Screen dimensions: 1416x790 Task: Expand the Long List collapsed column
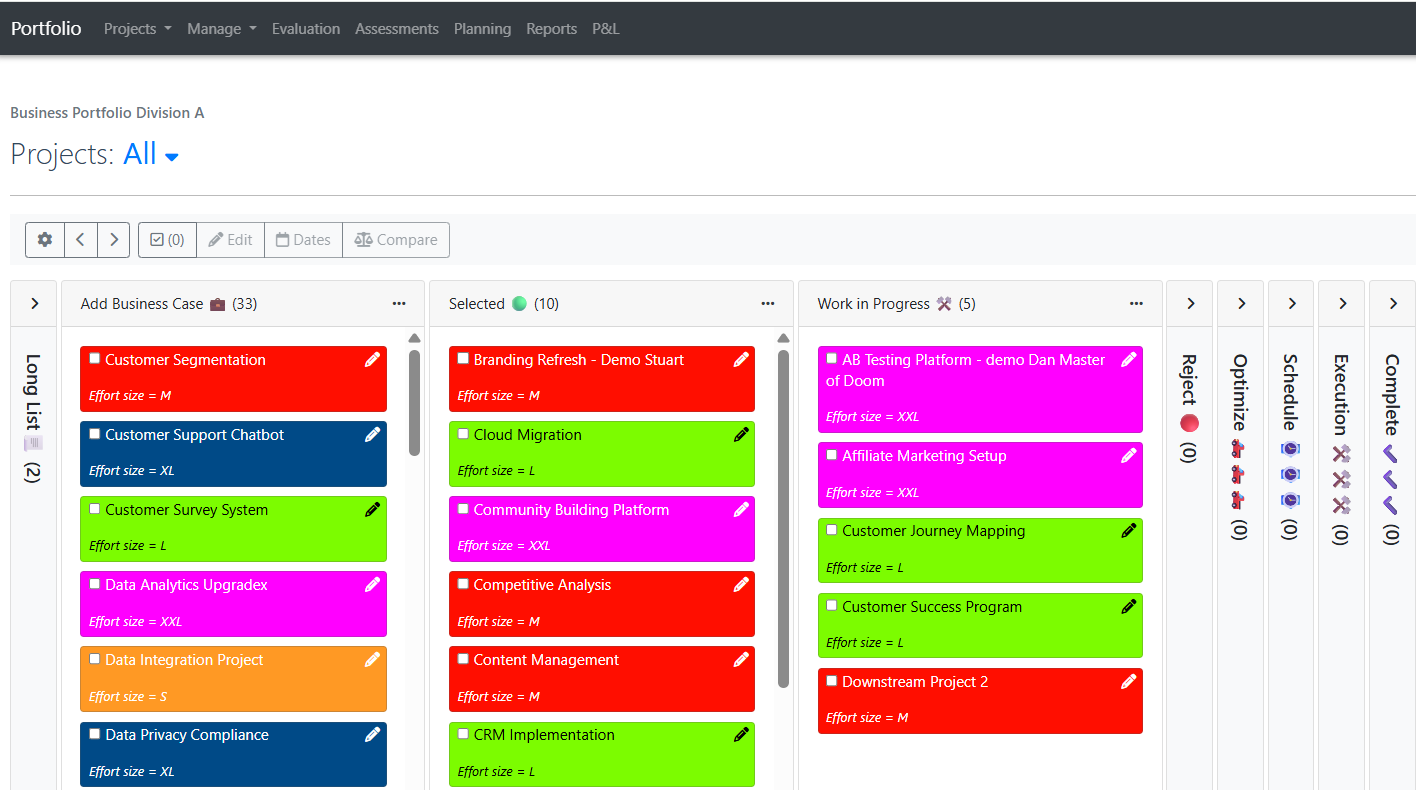click(33, 303)
